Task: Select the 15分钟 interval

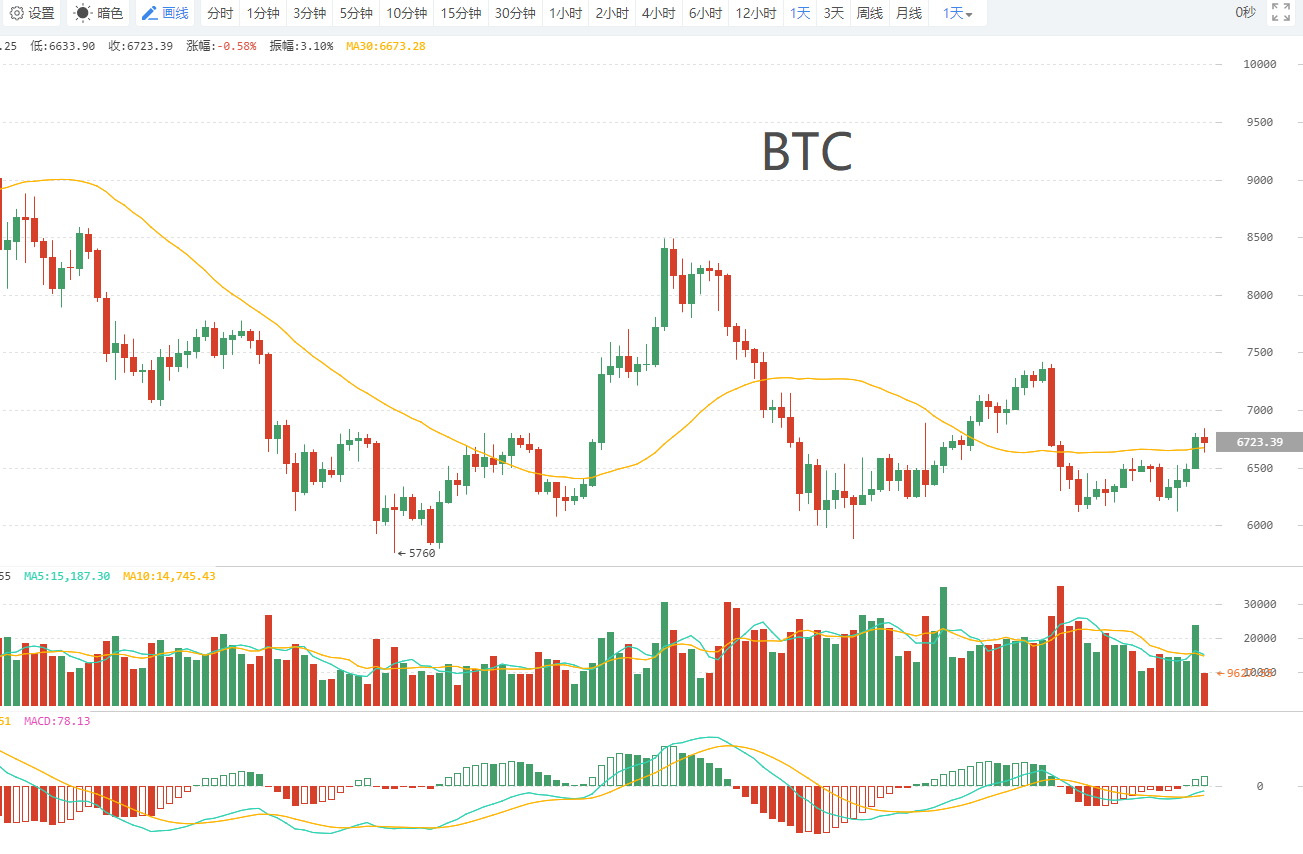Action: click(x=460, y=14)
